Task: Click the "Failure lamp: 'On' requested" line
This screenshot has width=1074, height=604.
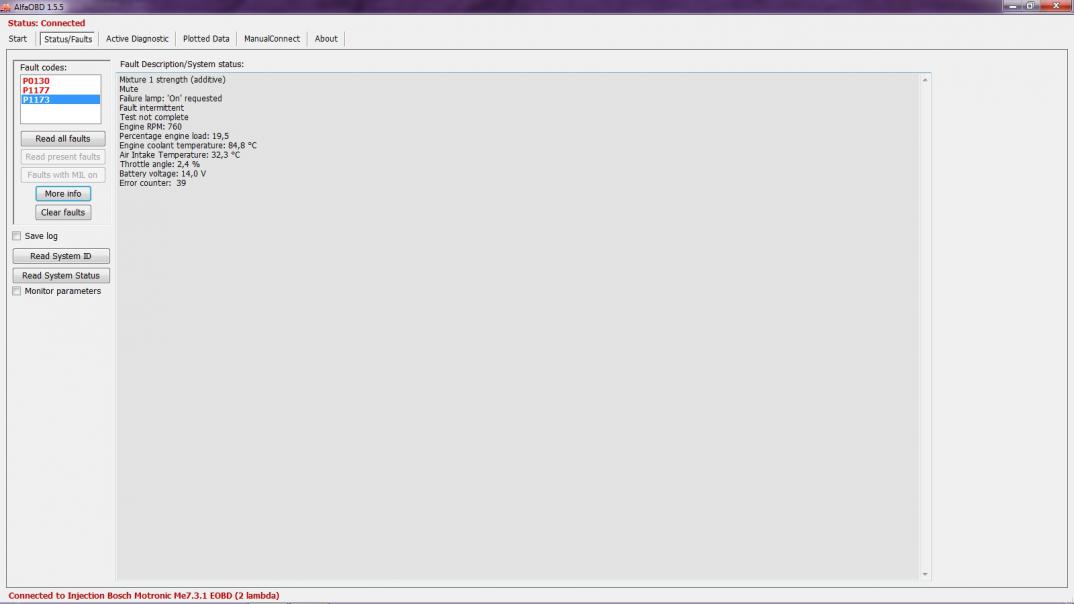Action: (x=171, y=99)
